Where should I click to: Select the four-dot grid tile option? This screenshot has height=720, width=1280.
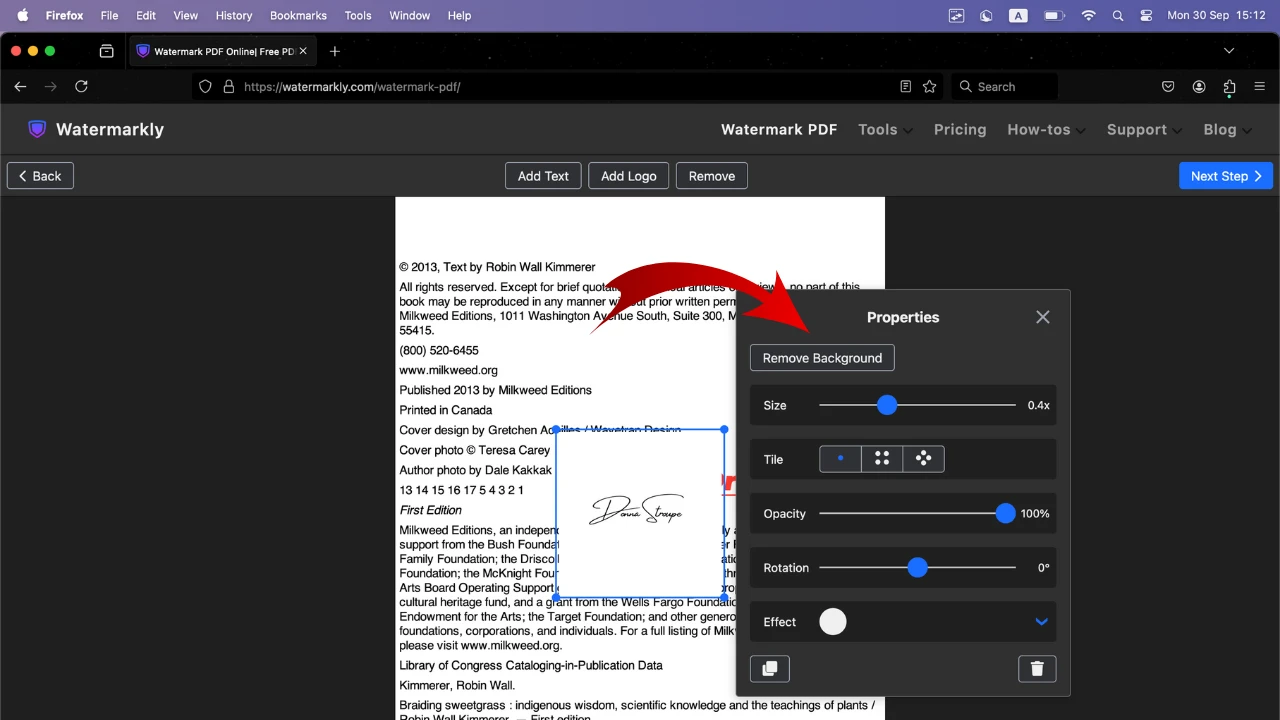pos(882,459)
